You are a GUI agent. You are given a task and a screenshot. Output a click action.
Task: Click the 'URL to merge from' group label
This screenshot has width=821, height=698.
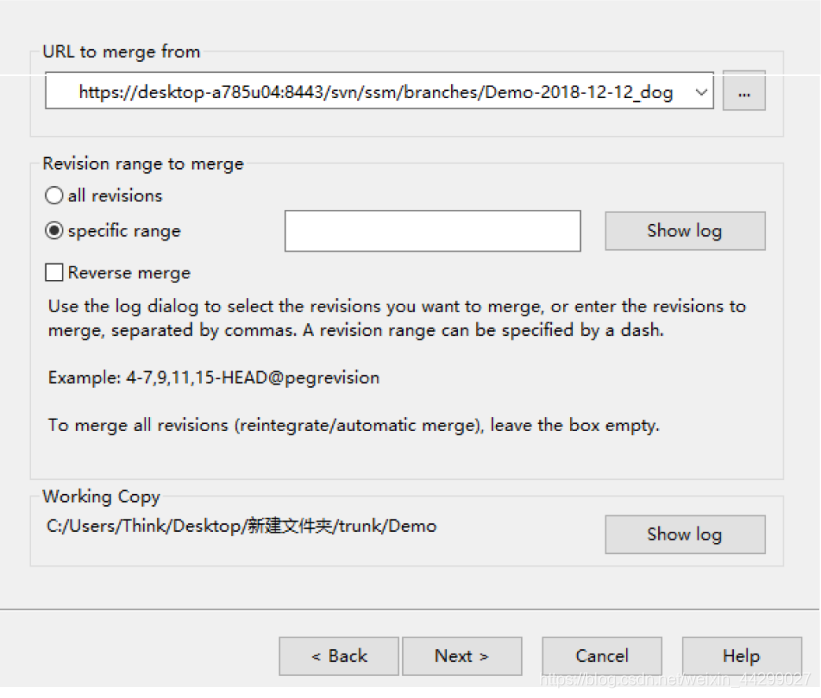click(121, 52)
